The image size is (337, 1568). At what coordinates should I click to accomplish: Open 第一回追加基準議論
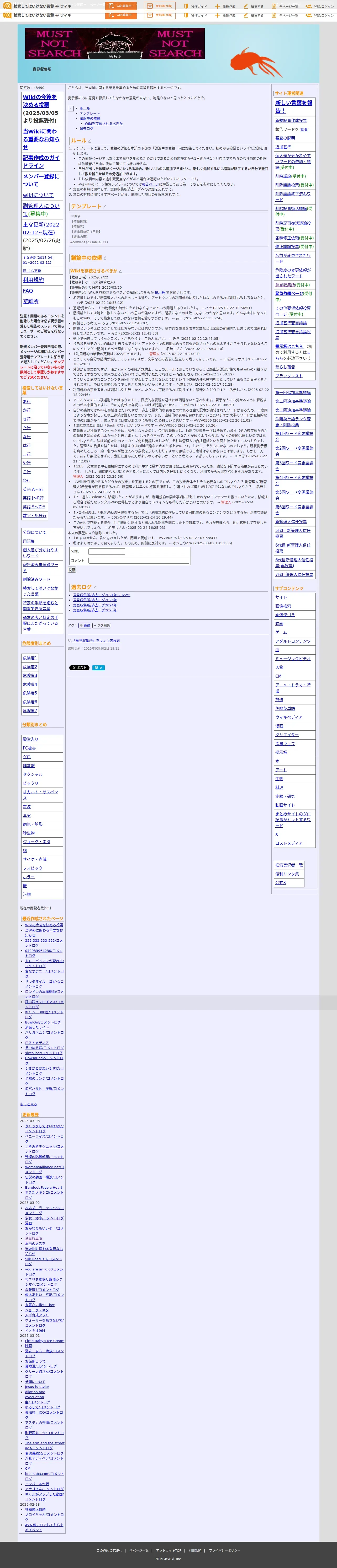[x=293, y=393]
